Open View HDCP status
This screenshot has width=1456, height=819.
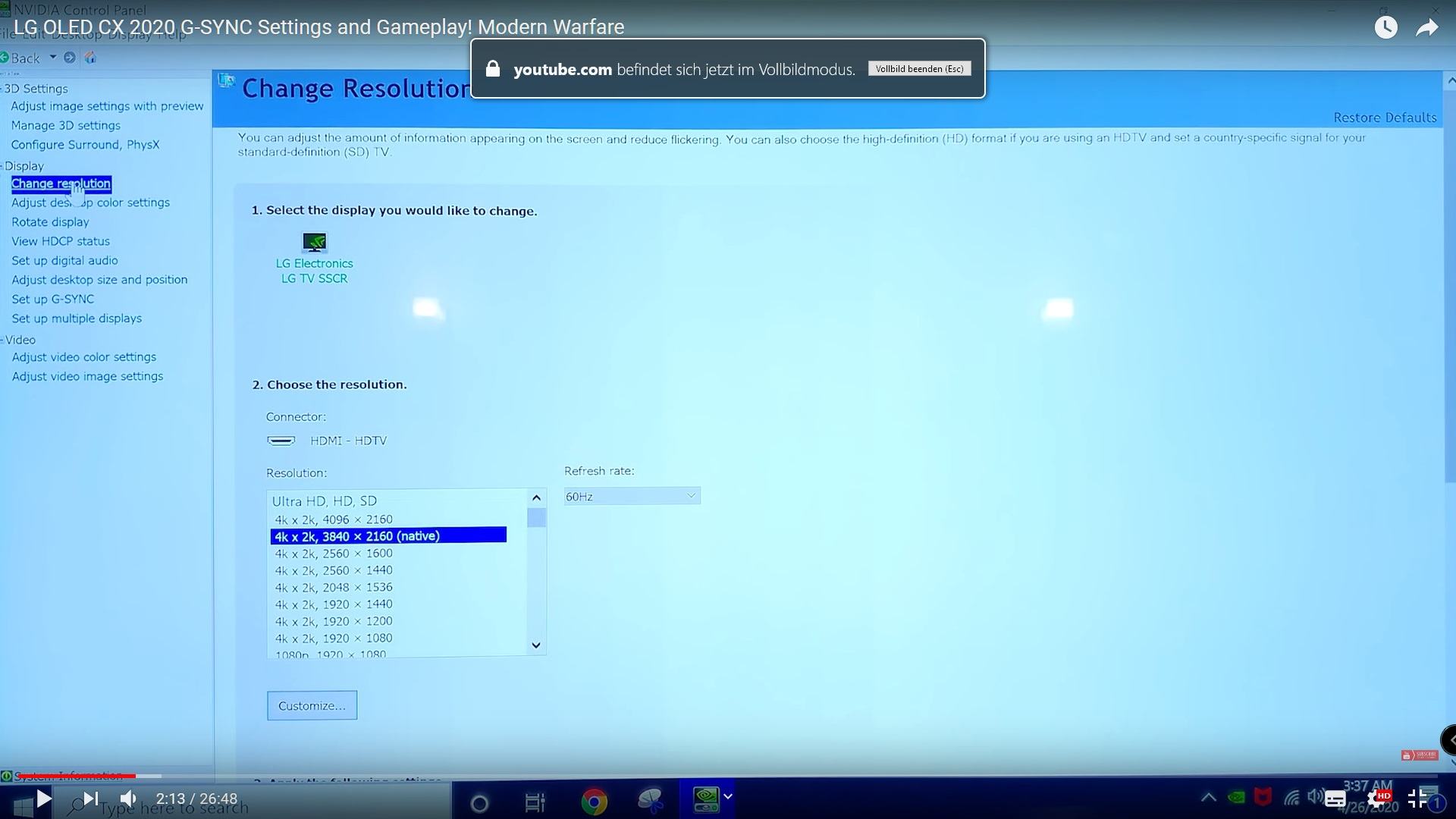[x=61, y=241]
